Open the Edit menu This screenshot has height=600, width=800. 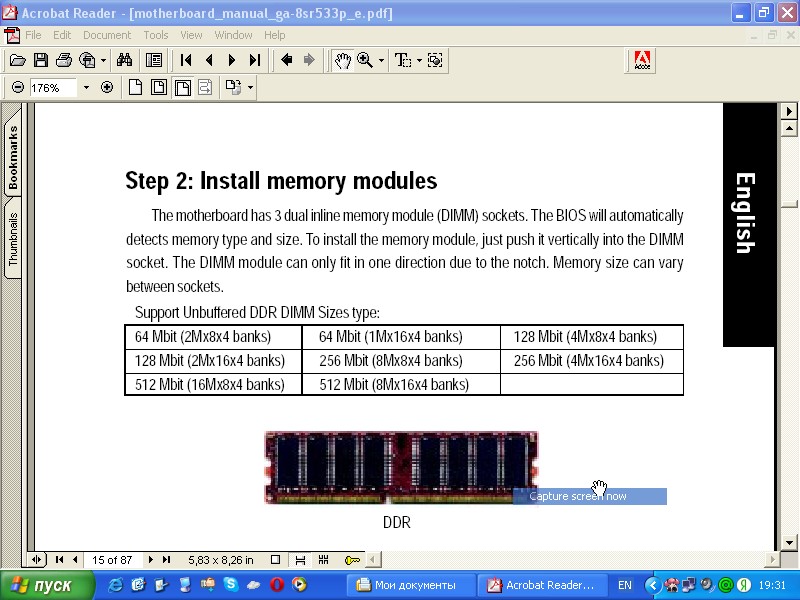coord(62,35)
